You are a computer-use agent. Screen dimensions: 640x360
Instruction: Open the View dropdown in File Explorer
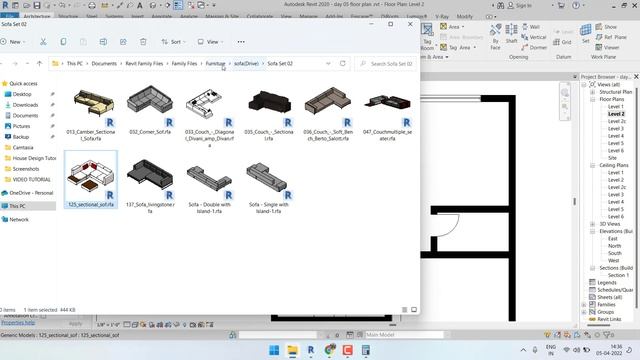tap(211, 42)
